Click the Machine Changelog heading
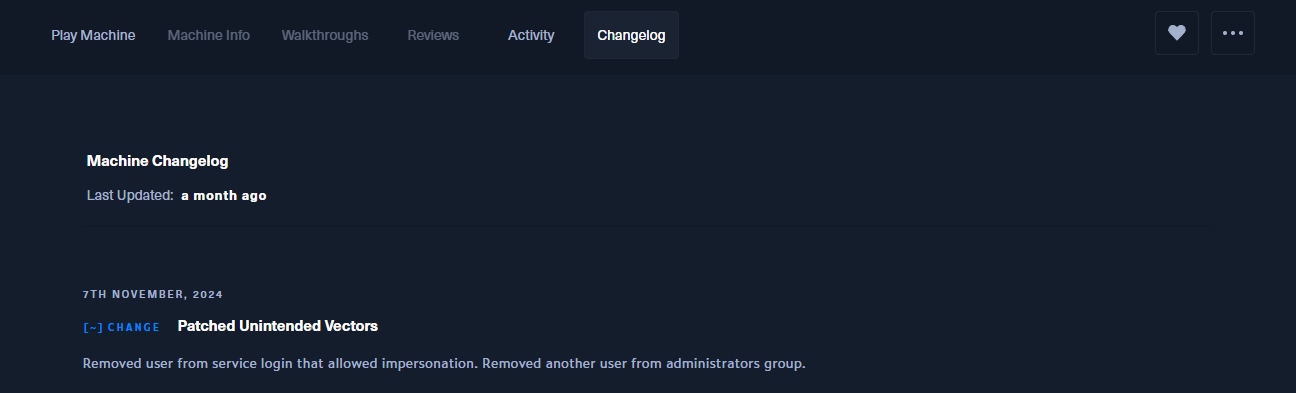This screenshot has height=393, width=1296. (158, 161)
